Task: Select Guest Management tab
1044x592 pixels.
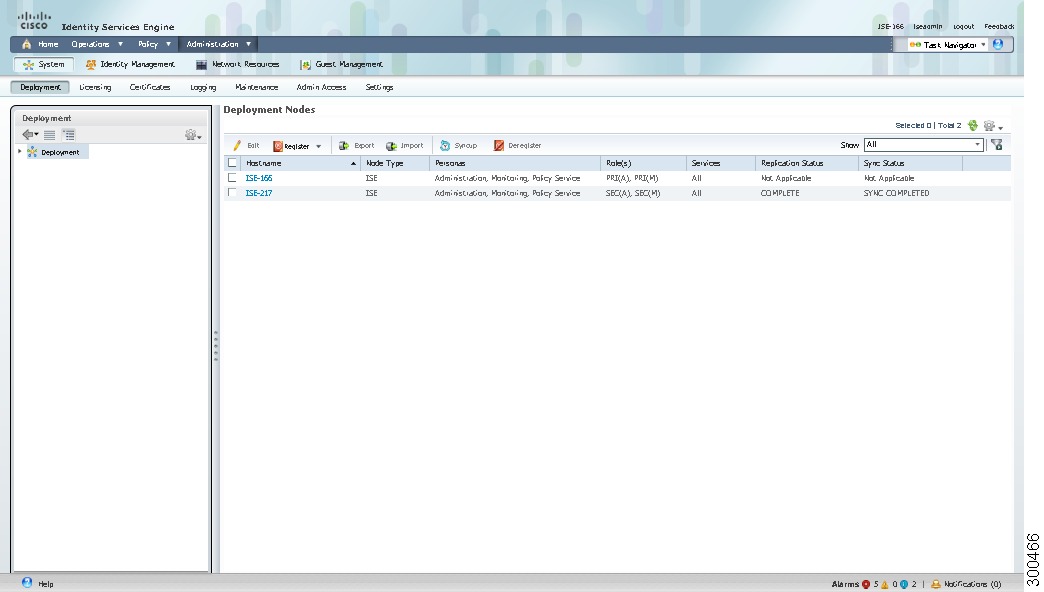Action: 342,65
